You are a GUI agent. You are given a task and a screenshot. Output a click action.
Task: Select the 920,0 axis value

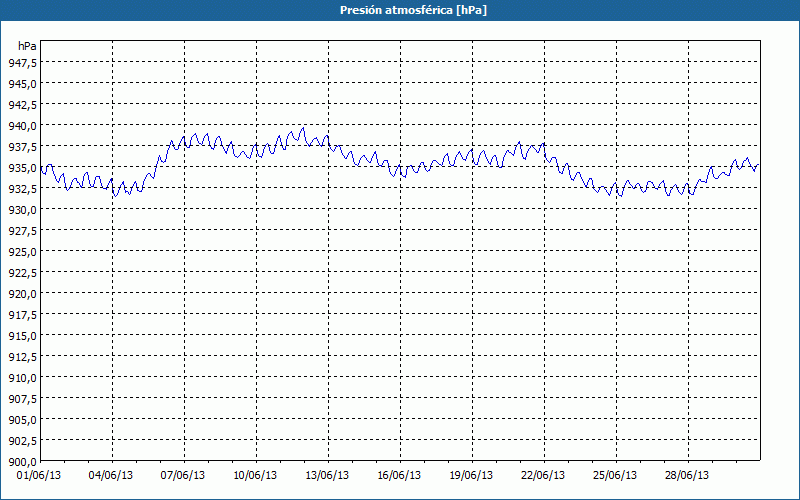point(22,293)
